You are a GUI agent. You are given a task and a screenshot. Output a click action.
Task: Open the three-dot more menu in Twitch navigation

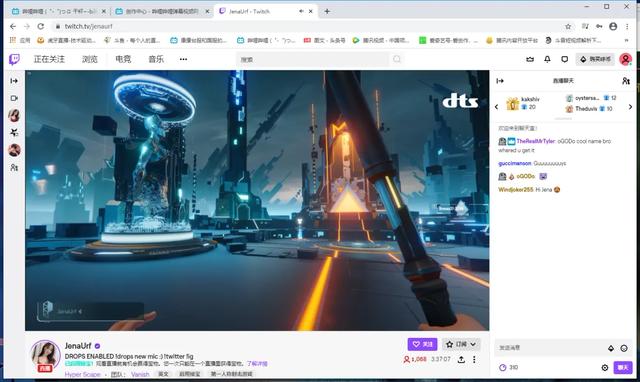click(183, 59)
